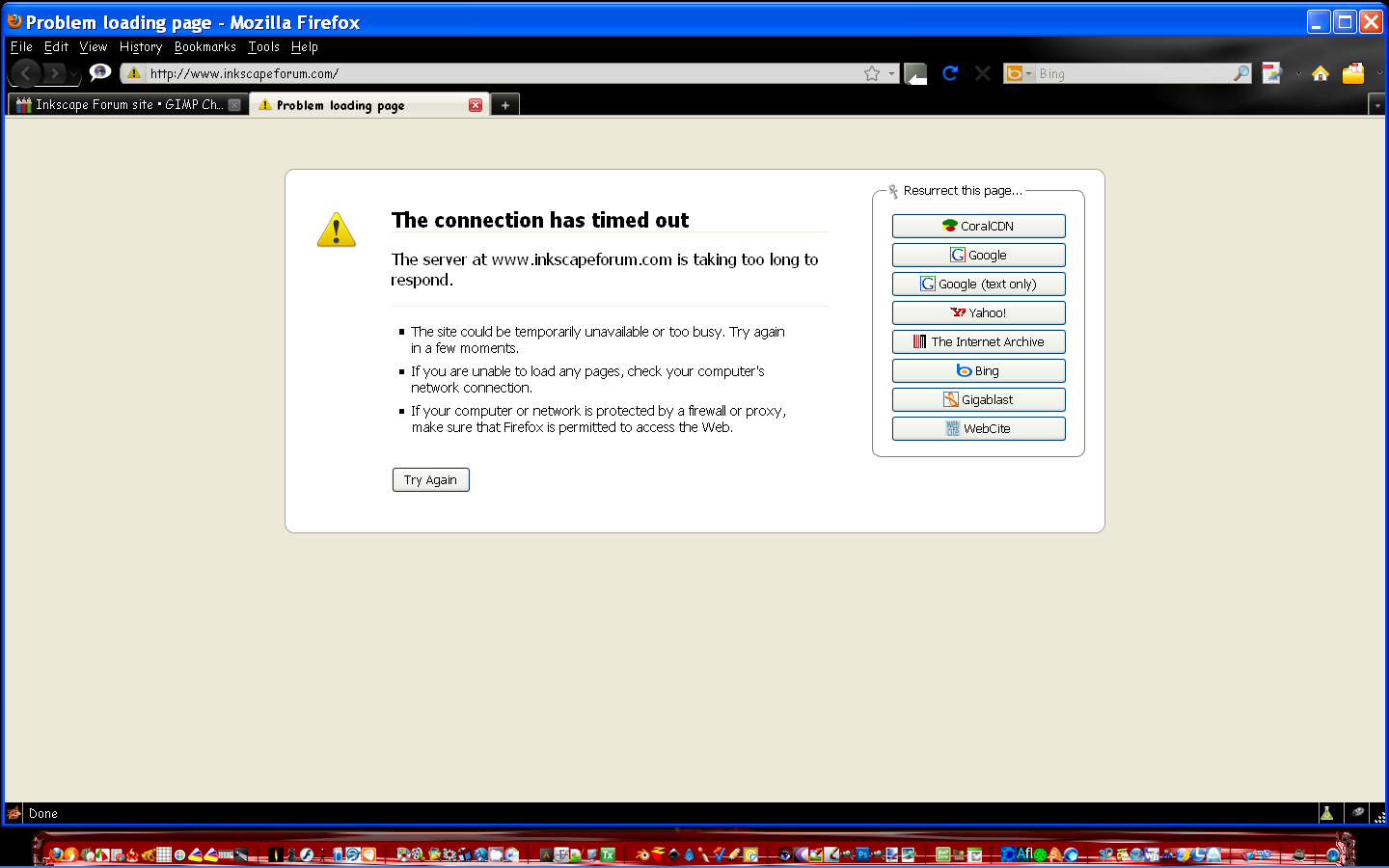The height and width of the screenshot is (868, 1389).
Task: Go back with the Back arrow
Action: [x=26, y=72]
